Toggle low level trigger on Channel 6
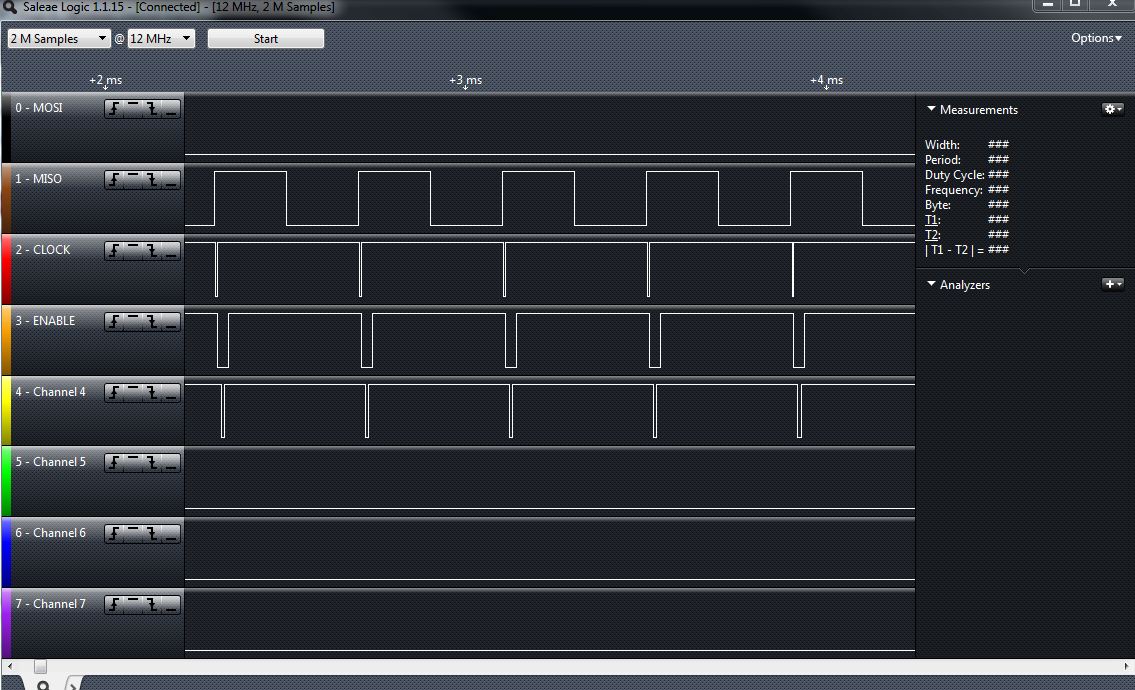 click(171, 534)
